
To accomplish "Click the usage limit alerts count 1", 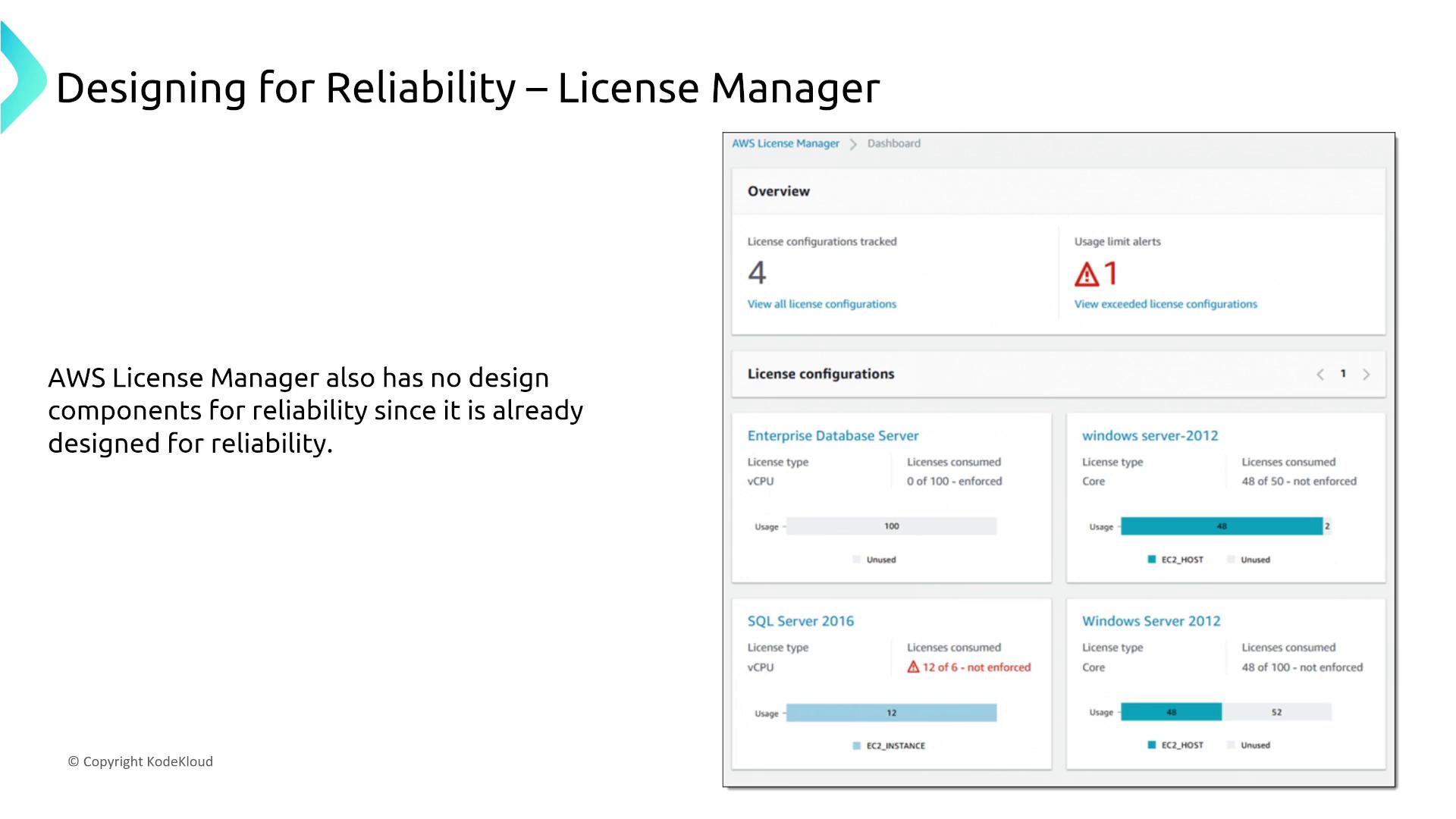I will 1111,273.
